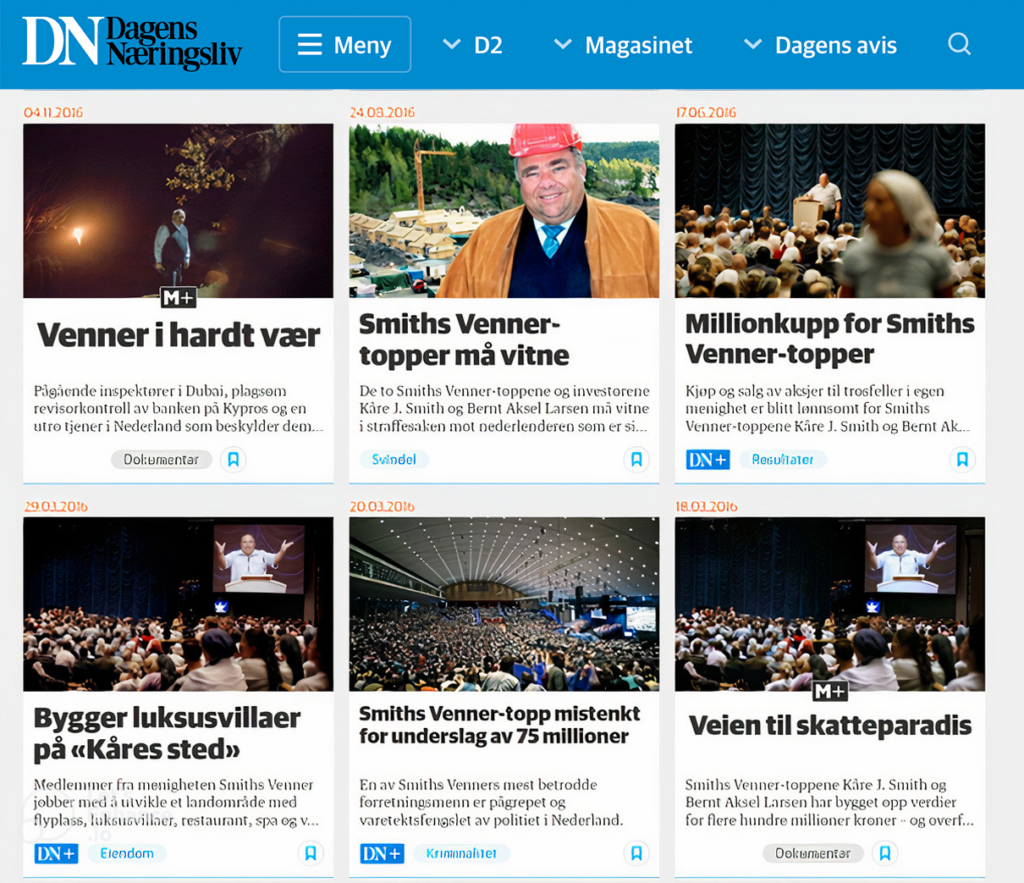Open the search magnifier icon
This screenshot has height=883, width=1024.
959,44
